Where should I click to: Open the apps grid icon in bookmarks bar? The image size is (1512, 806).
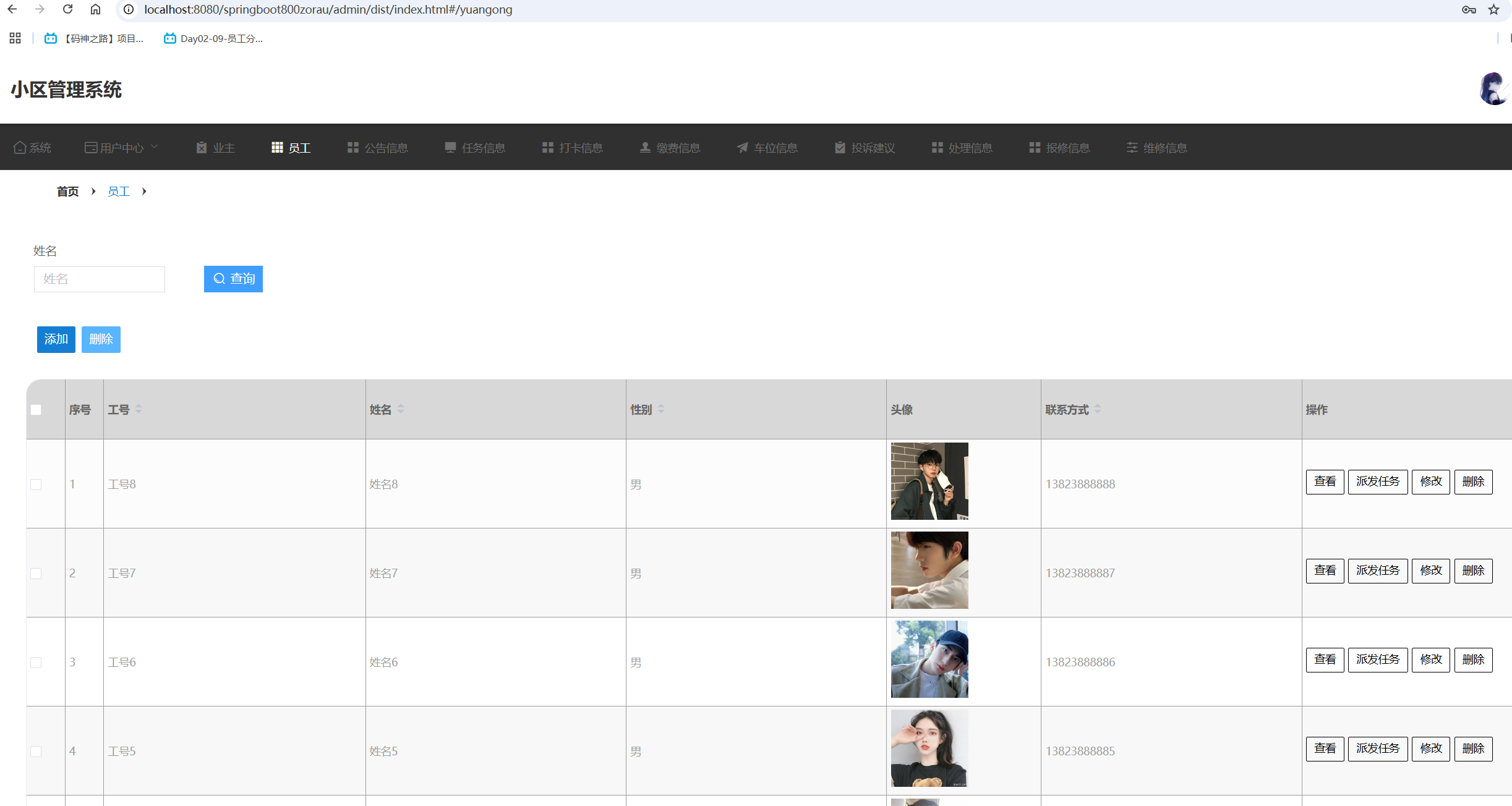point(15,38)
